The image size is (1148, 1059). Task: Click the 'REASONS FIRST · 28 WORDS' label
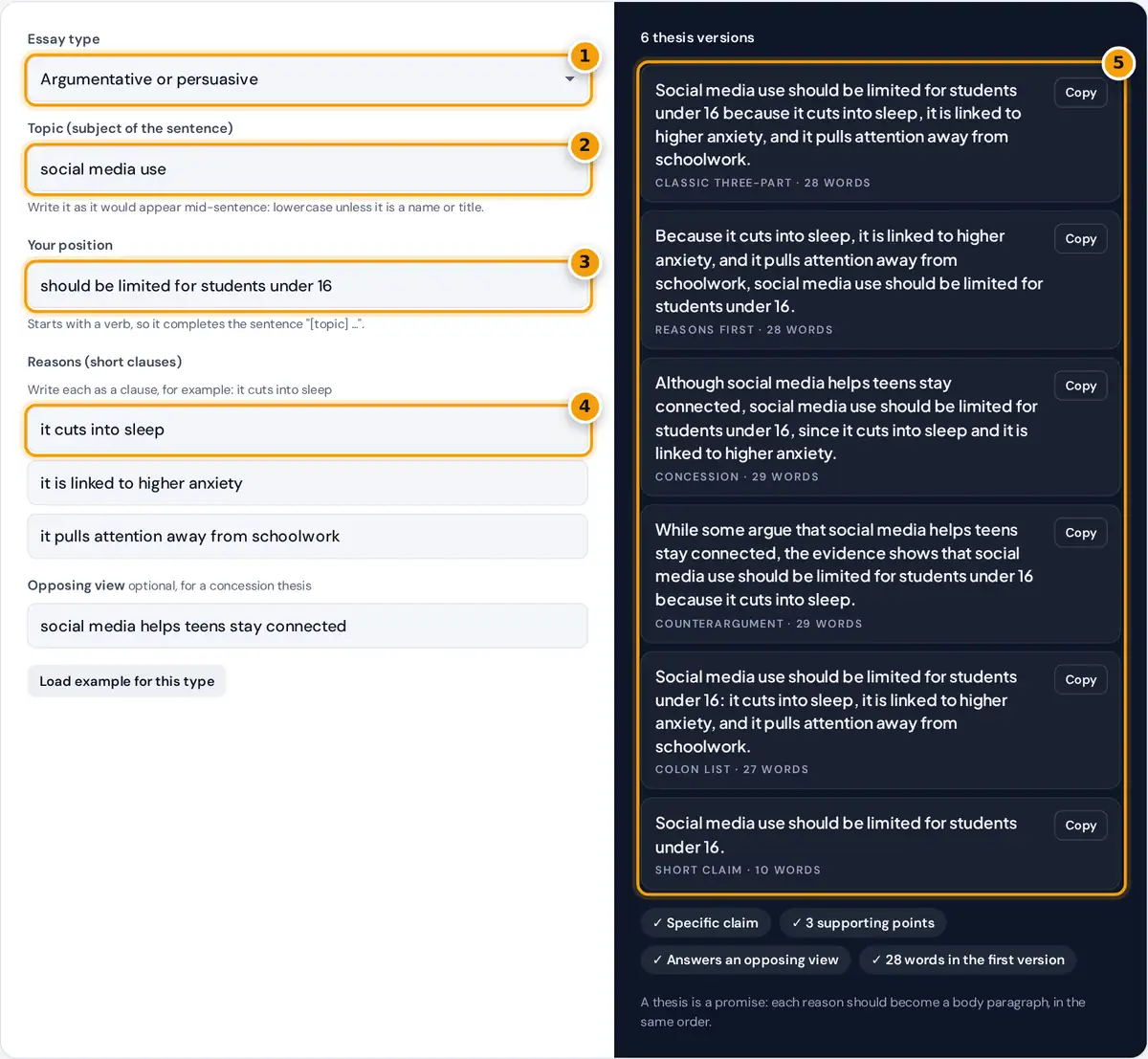pos(743,330)
